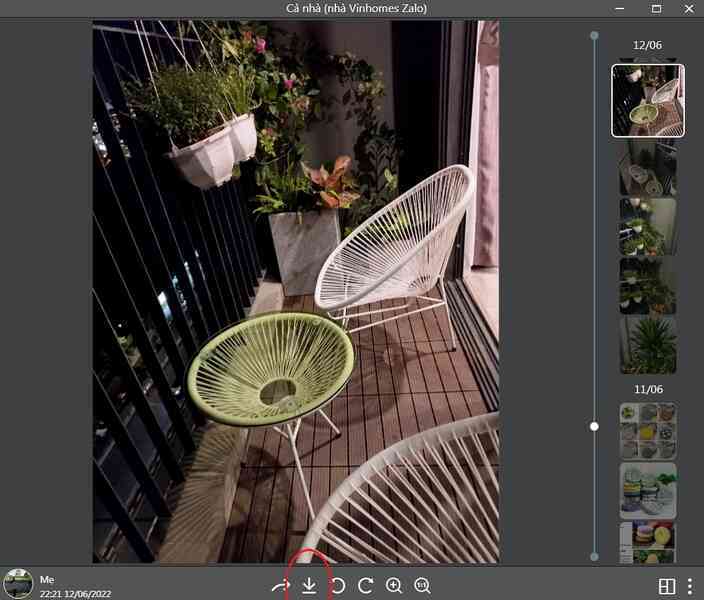
Task: Close the image viewer window
Action: click(x=689, y=9)
